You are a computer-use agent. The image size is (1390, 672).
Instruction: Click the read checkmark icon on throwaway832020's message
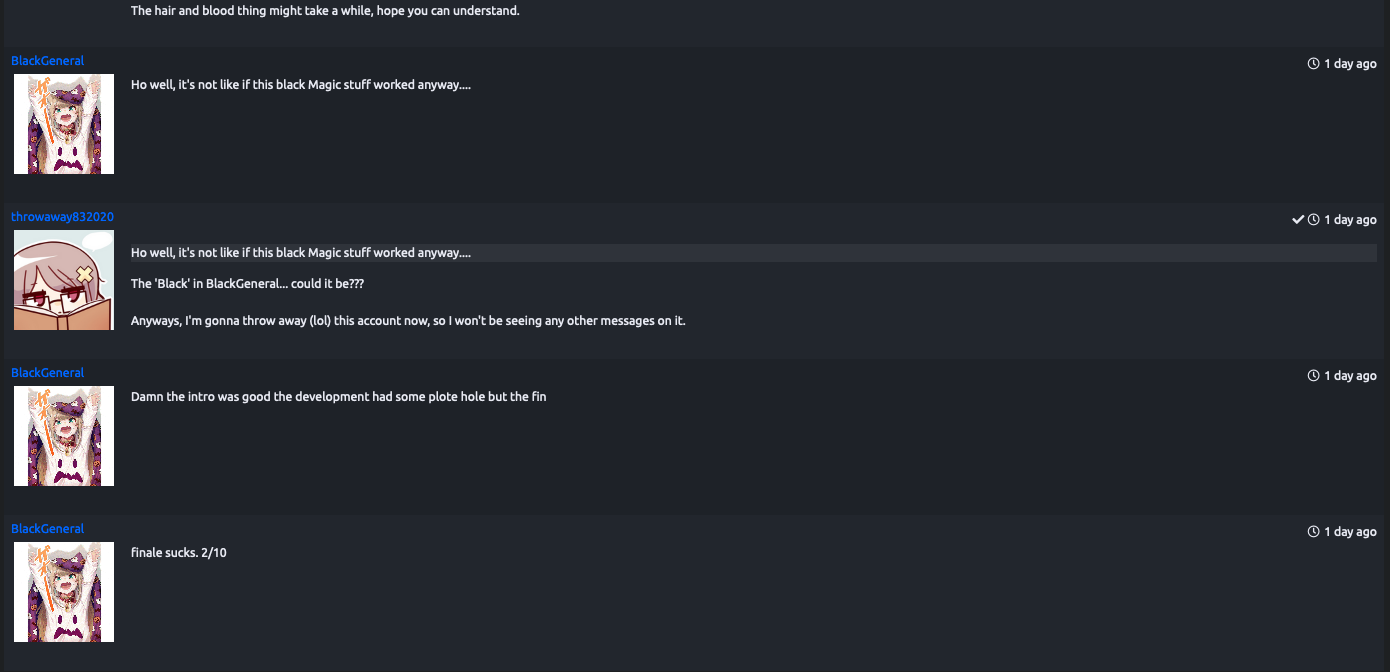(1297, 220)
